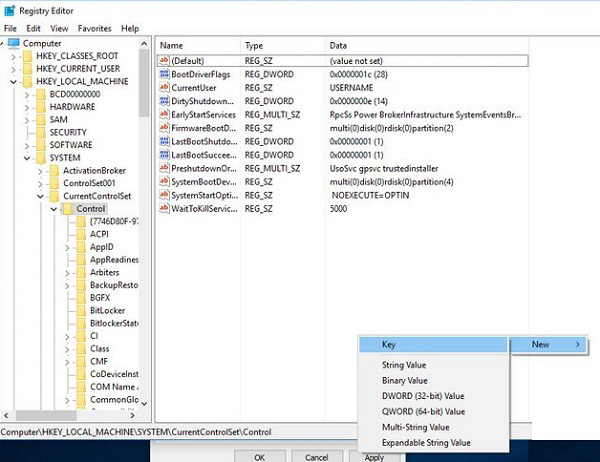Screen dimensions: 600x462
Task: Choose QWORD (64-bit) Value
Action: (433, 411)
